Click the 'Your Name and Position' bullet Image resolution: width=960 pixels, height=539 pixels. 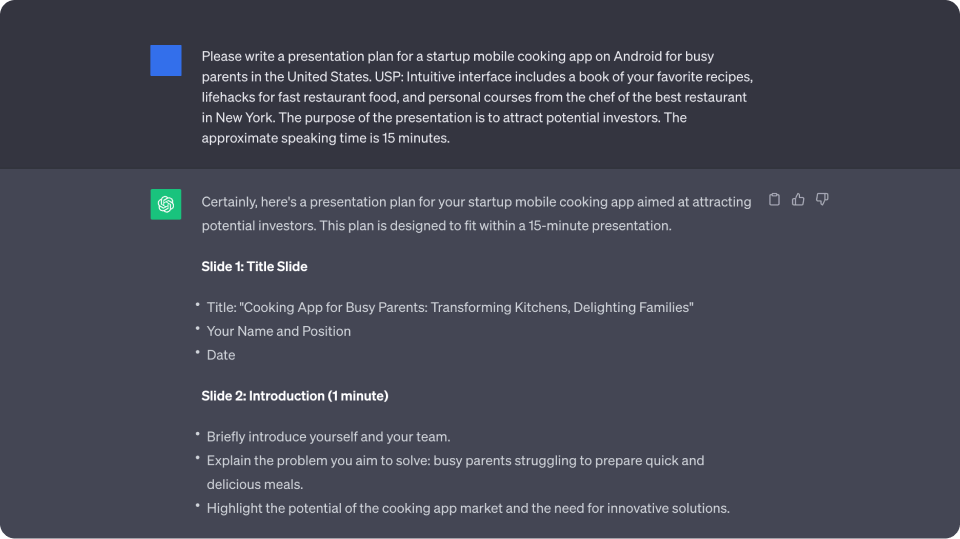point(279,331)
